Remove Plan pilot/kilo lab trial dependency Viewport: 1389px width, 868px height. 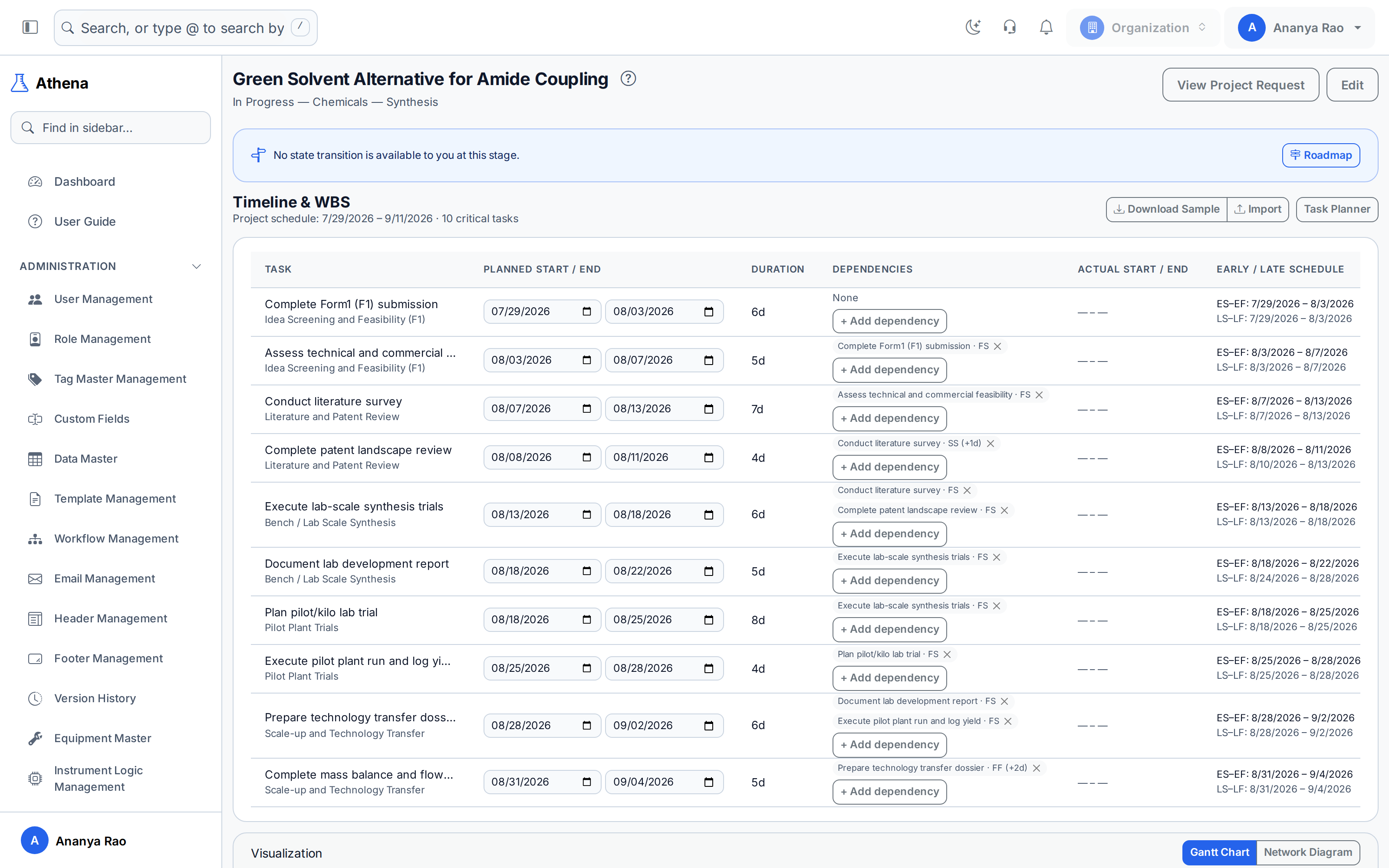point(947,654)
